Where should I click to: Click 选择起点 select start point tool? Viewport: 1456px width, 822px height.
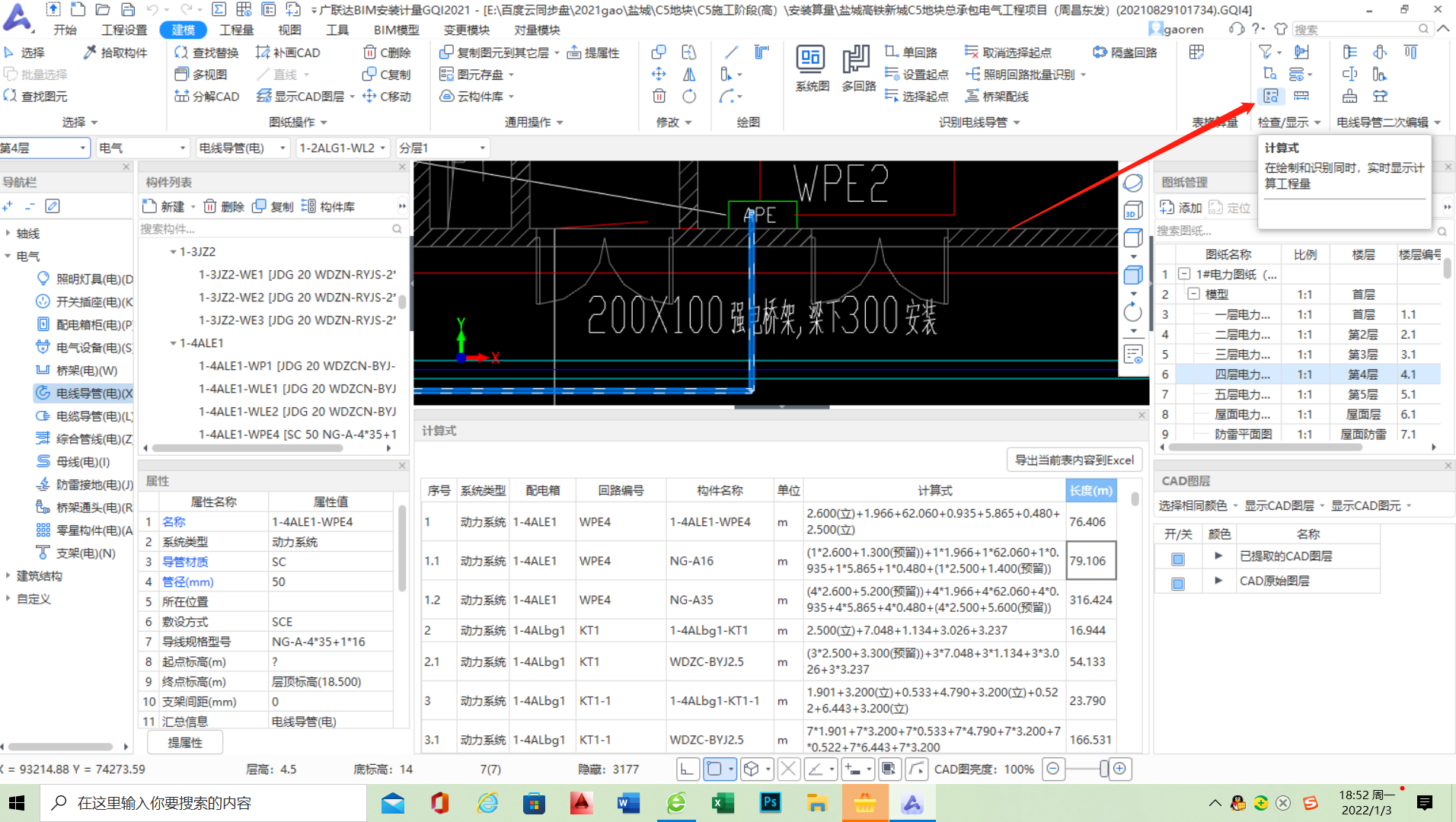click(917, 97)
